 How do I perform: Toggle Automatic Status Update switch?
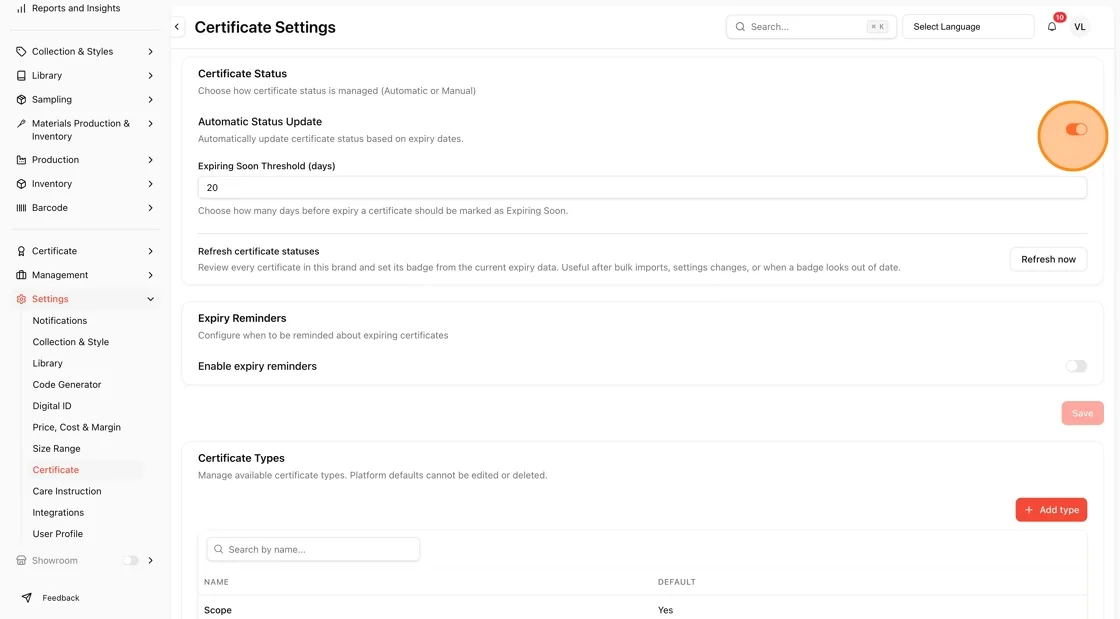pos(1076,129)
